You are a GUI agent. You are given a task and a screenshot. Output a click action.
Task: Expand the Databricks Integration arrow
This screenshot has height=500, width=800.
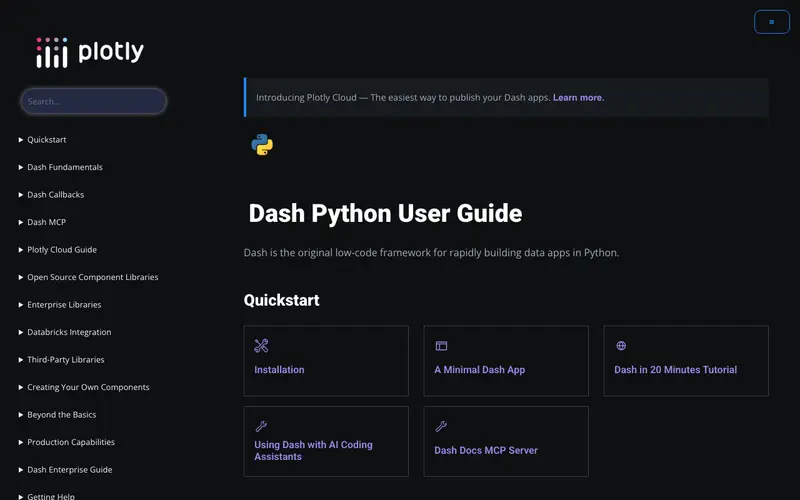(21, 333)
